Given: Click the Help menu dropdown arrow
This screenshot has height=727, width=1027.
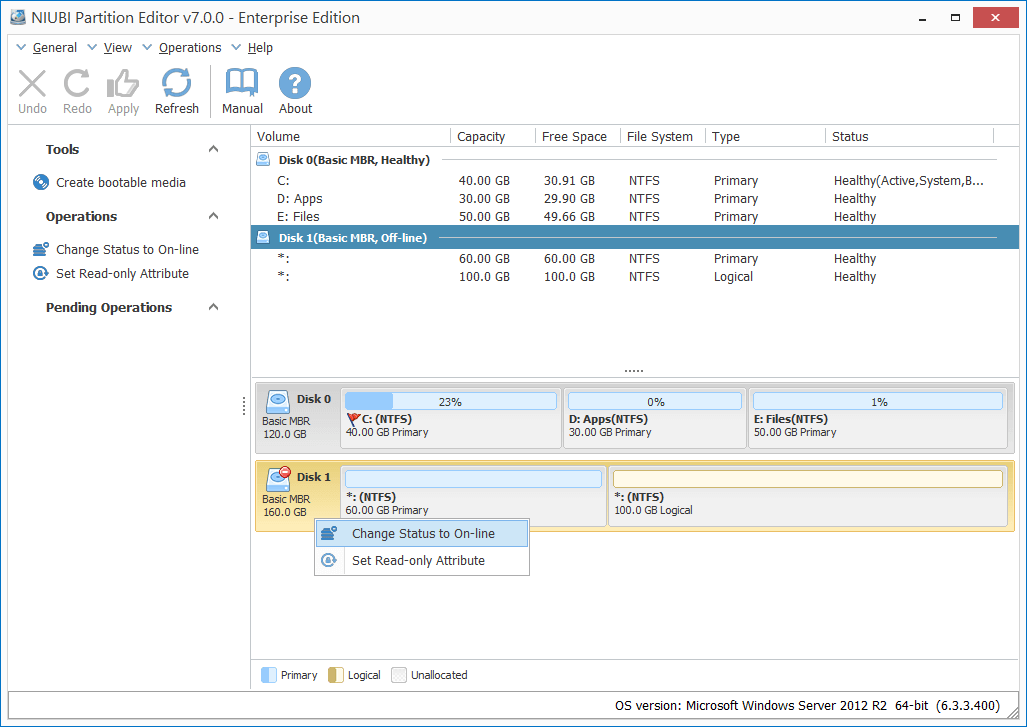Looking at the screenshot, I should (236, 47).
